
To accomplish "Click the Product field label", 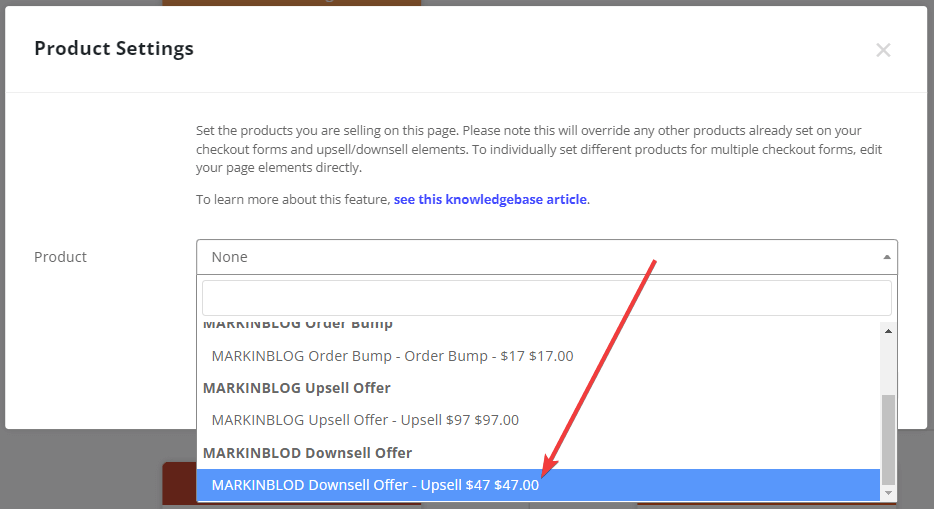I will [61, 257].
